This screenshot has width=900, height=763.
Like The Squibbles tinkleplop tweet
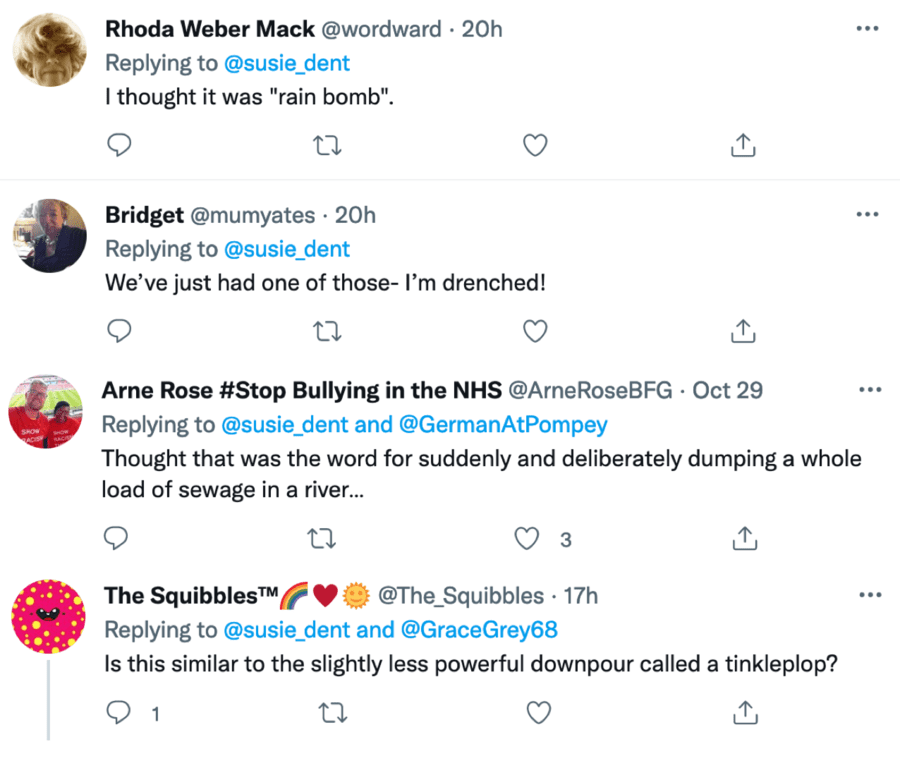[x=539, y=713]
